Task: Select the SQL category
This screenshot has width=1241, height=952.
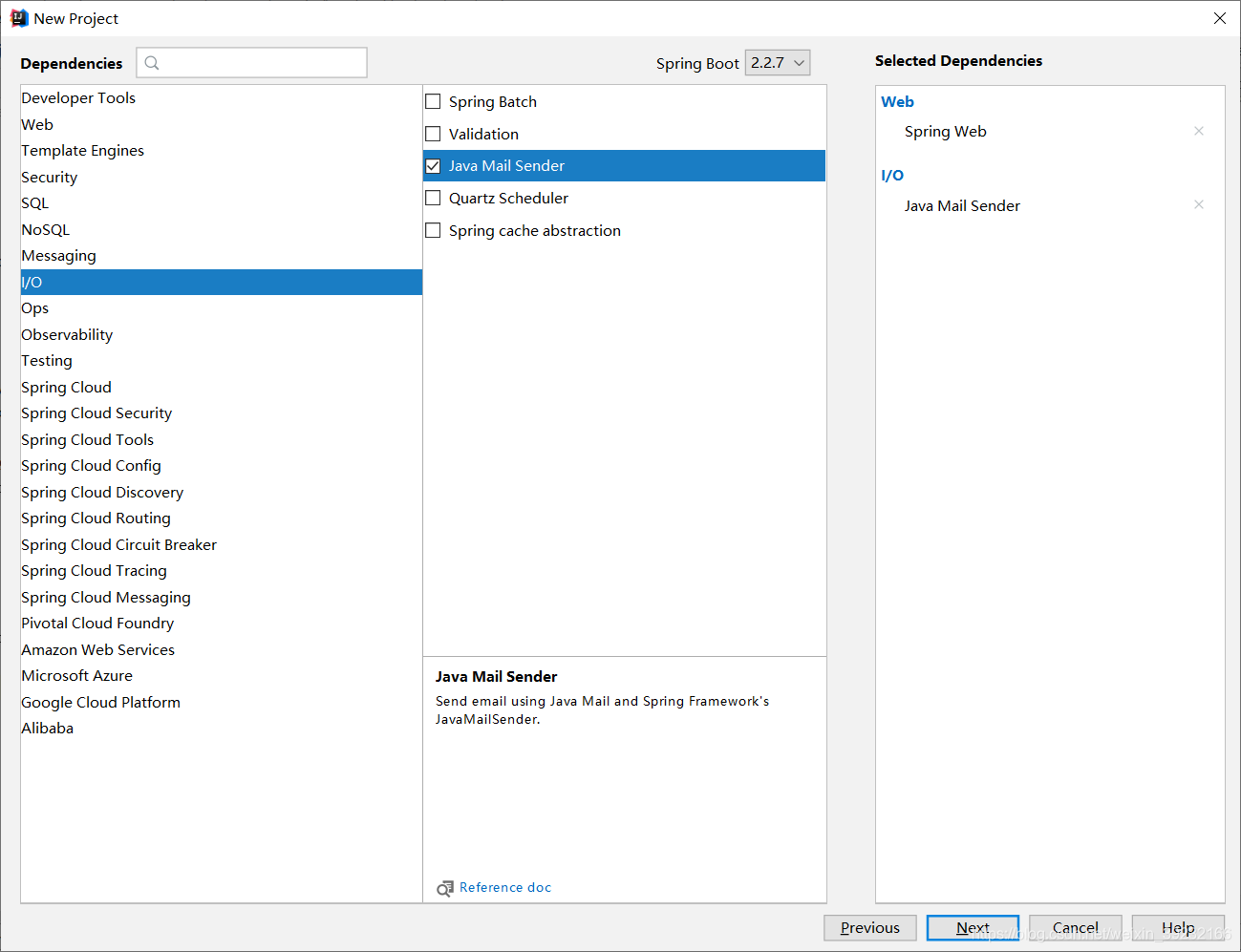Action: coord(222,203)
